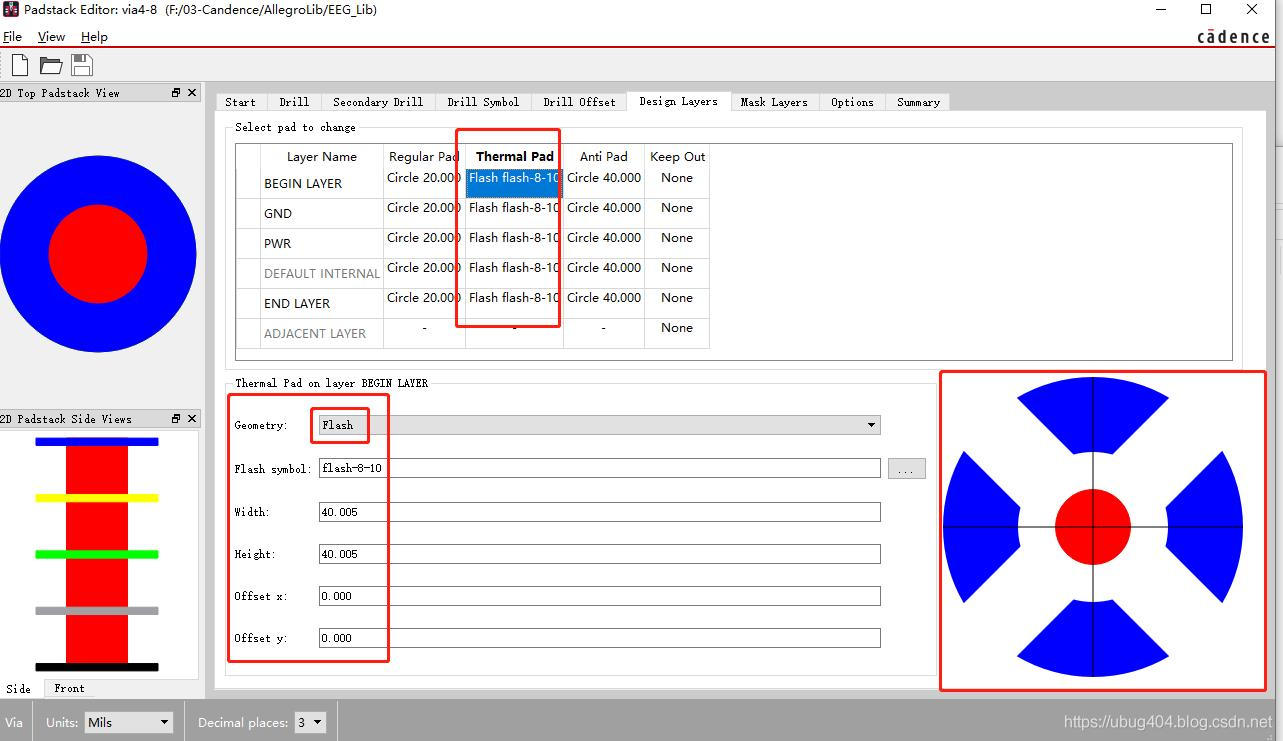Open the Decimal places dropdown
Viewport: 1283px width, 741px height.
click(x=310, y=722)
